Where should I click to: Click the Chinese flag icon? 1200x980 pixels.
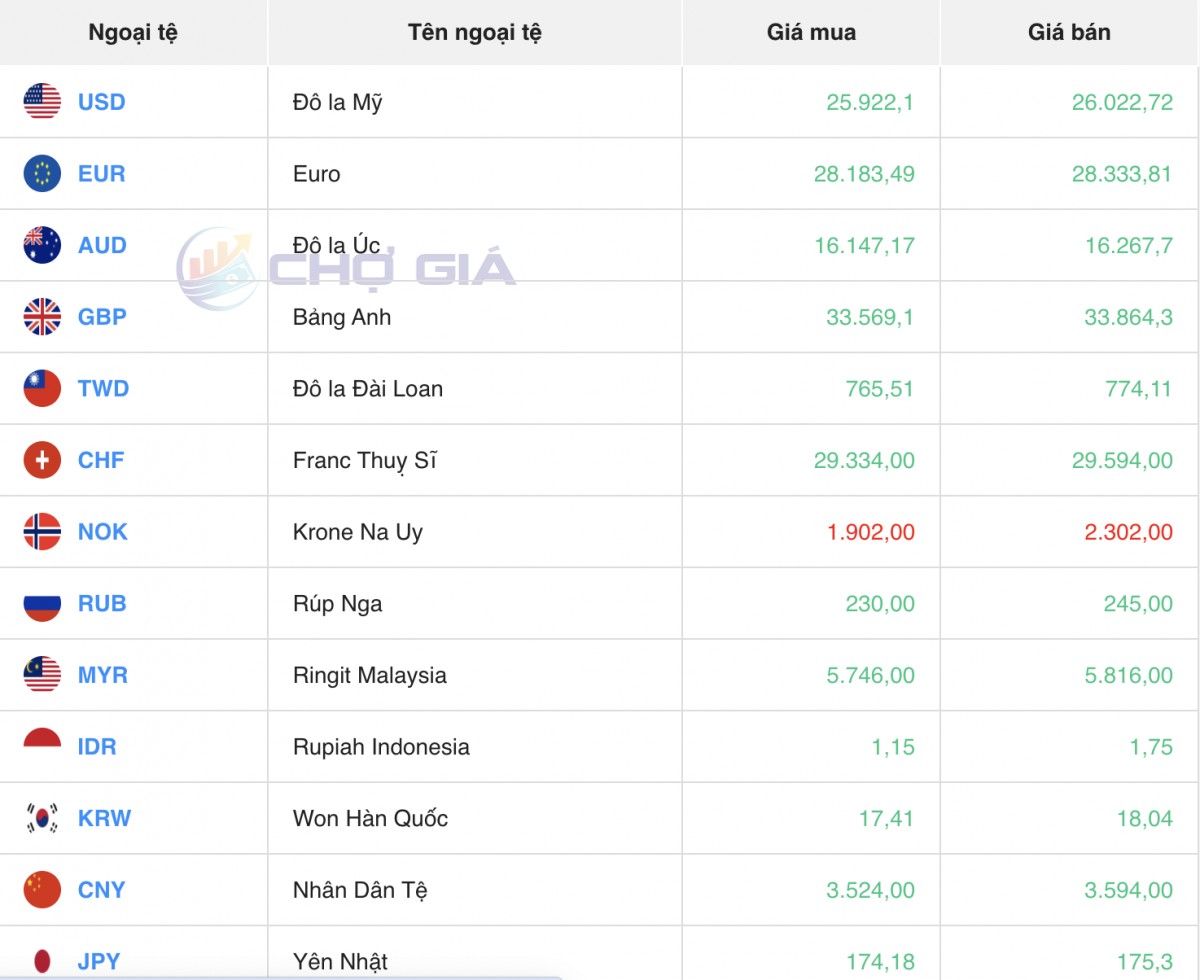click(x=42, y=890)
